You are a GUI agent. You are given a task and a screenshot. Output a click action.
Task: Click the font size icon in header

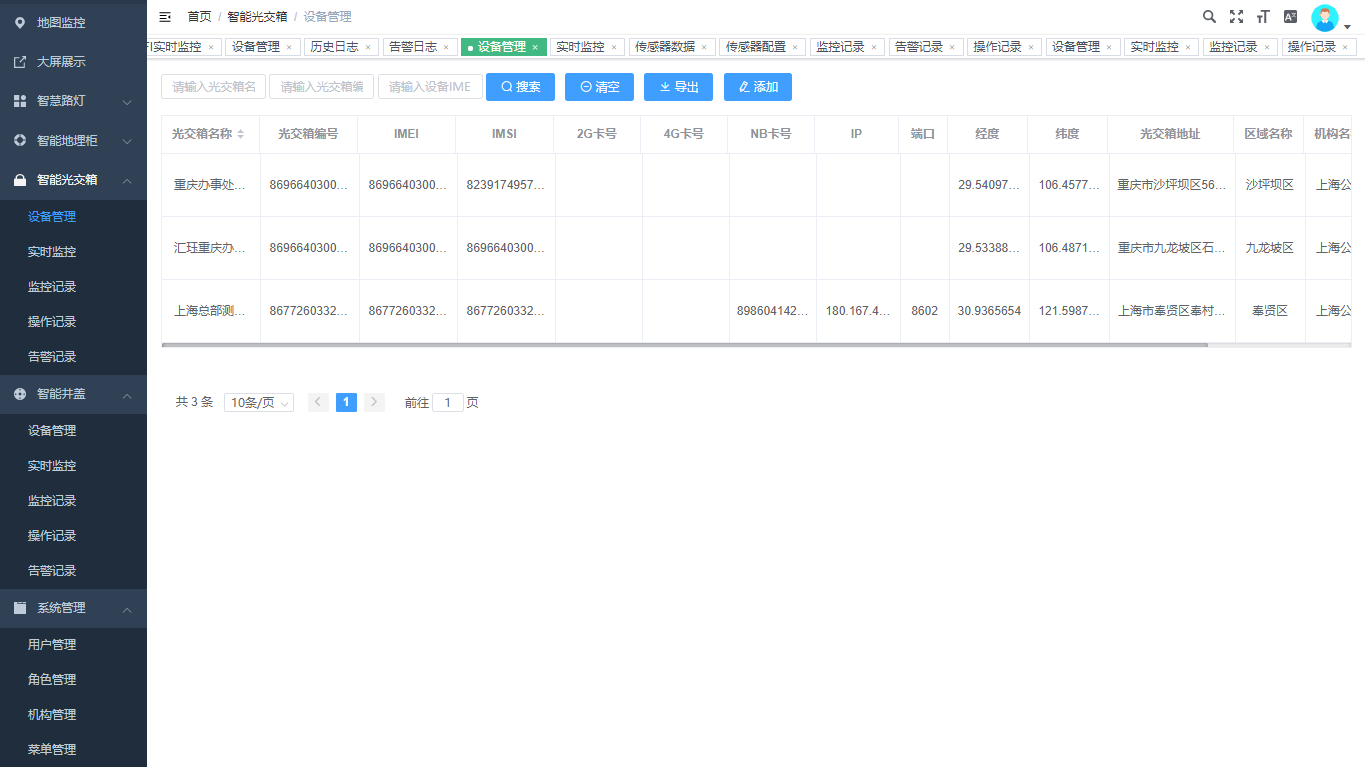[1263, 17]
